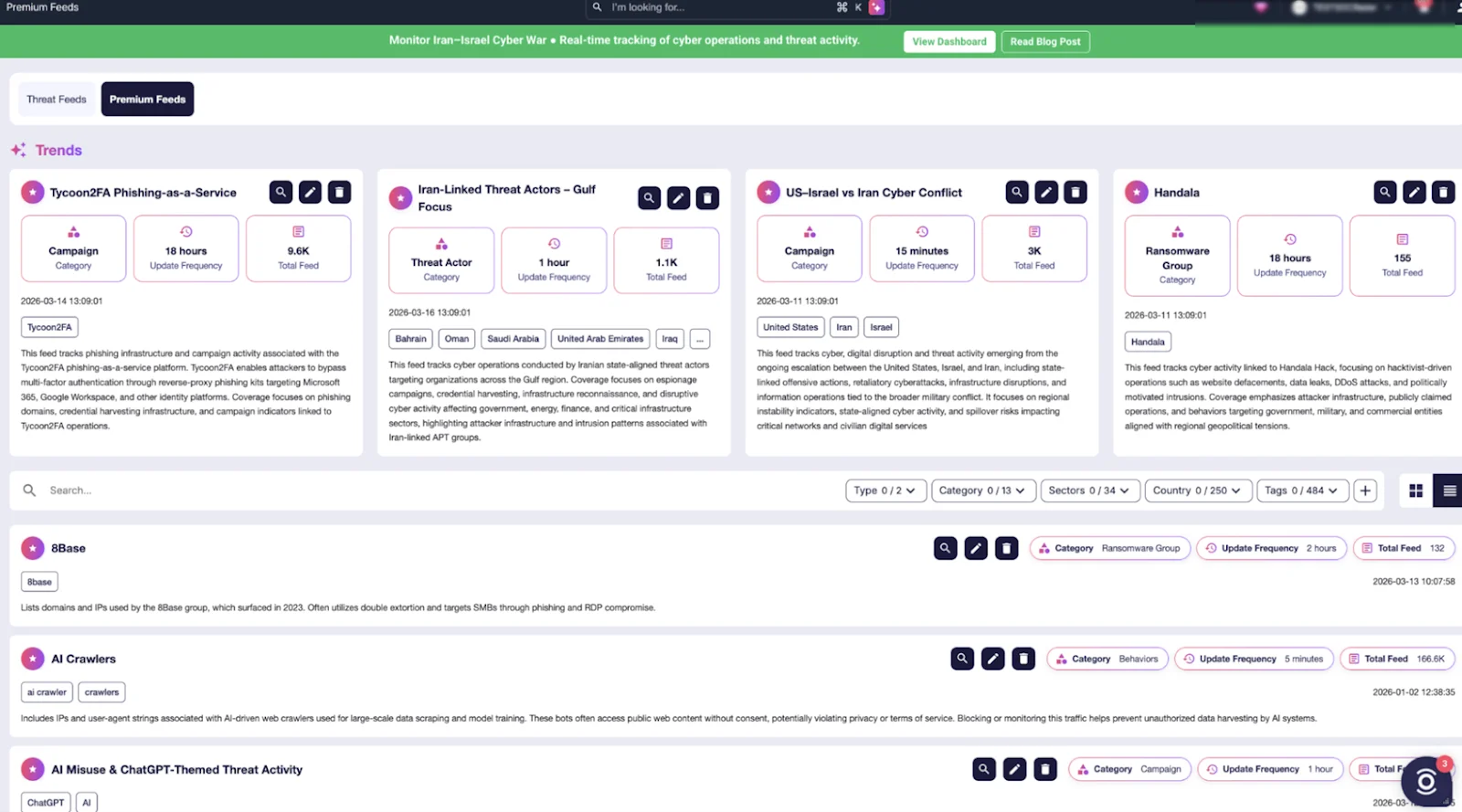This screenshot has height=812, width=1462.
Task: Click the Bahrain country tag
Action: (x=411, y=339)
